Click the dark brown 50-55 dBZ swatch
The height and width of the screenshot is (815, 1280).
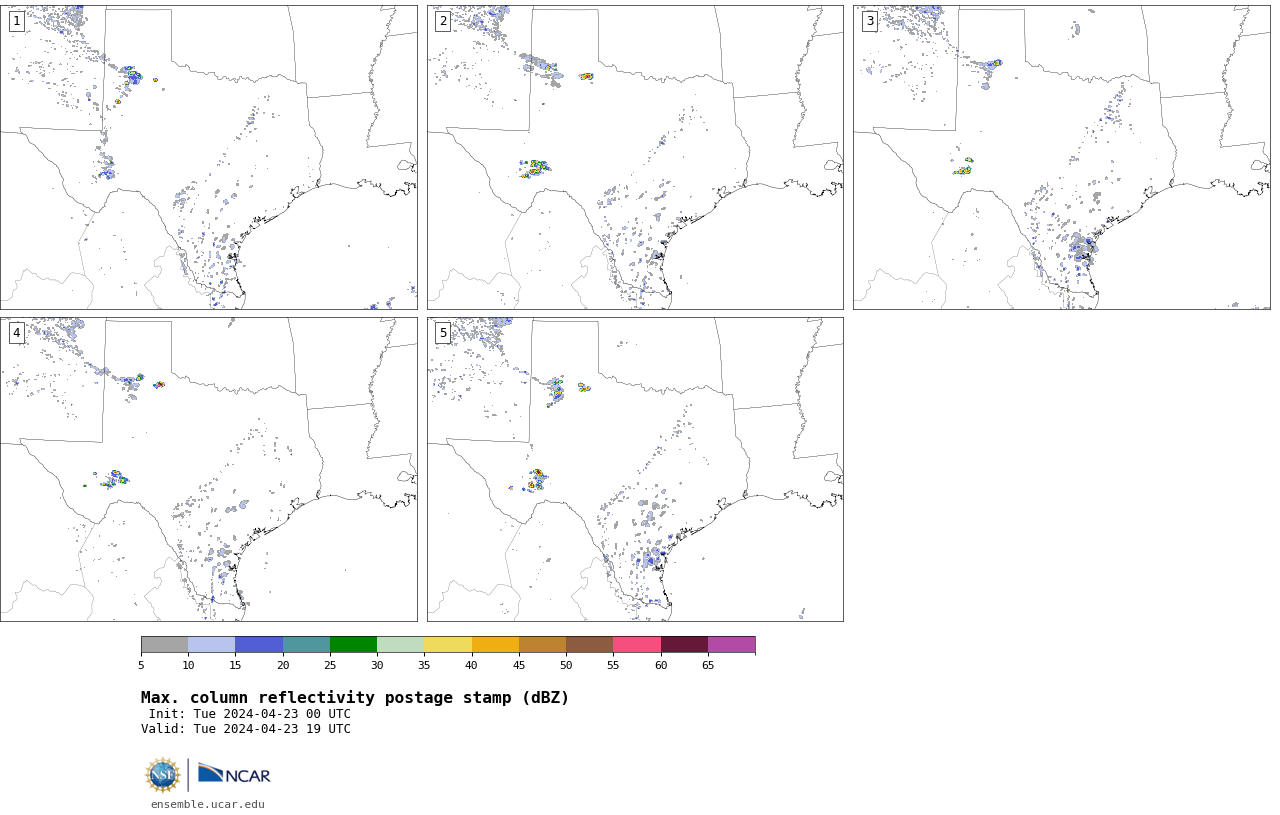click(x=590, y=644)
